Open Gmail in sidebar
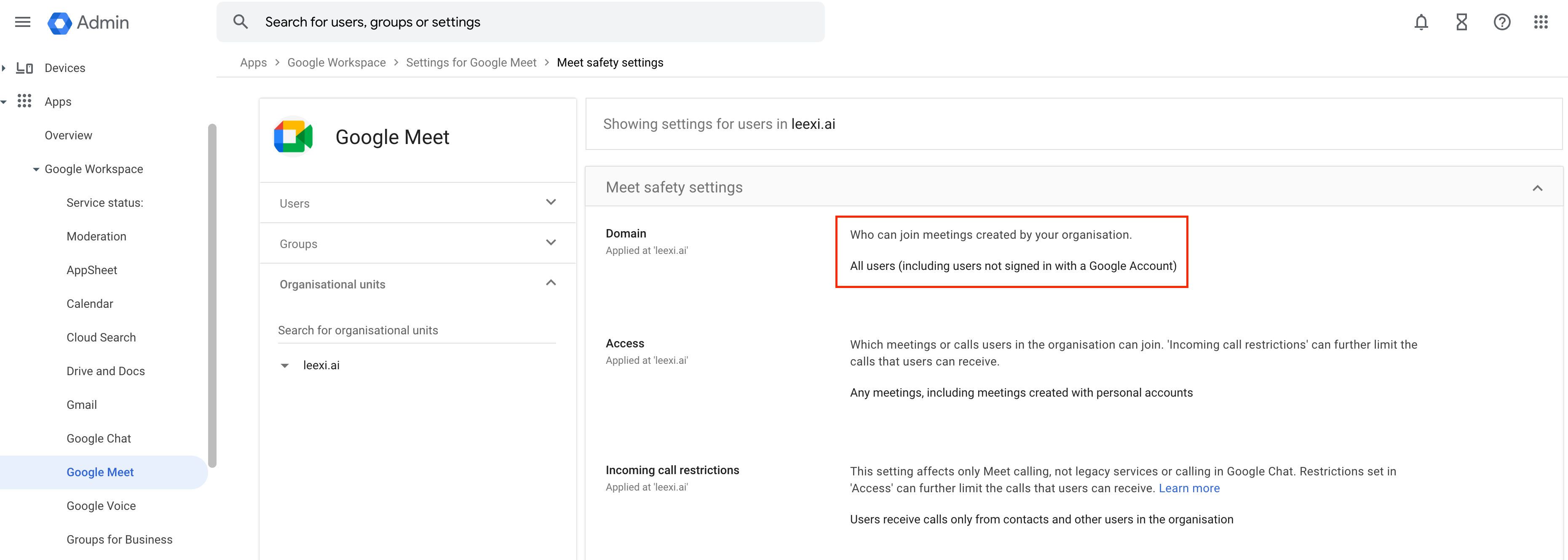1568x560 pixels. (82, 405)
